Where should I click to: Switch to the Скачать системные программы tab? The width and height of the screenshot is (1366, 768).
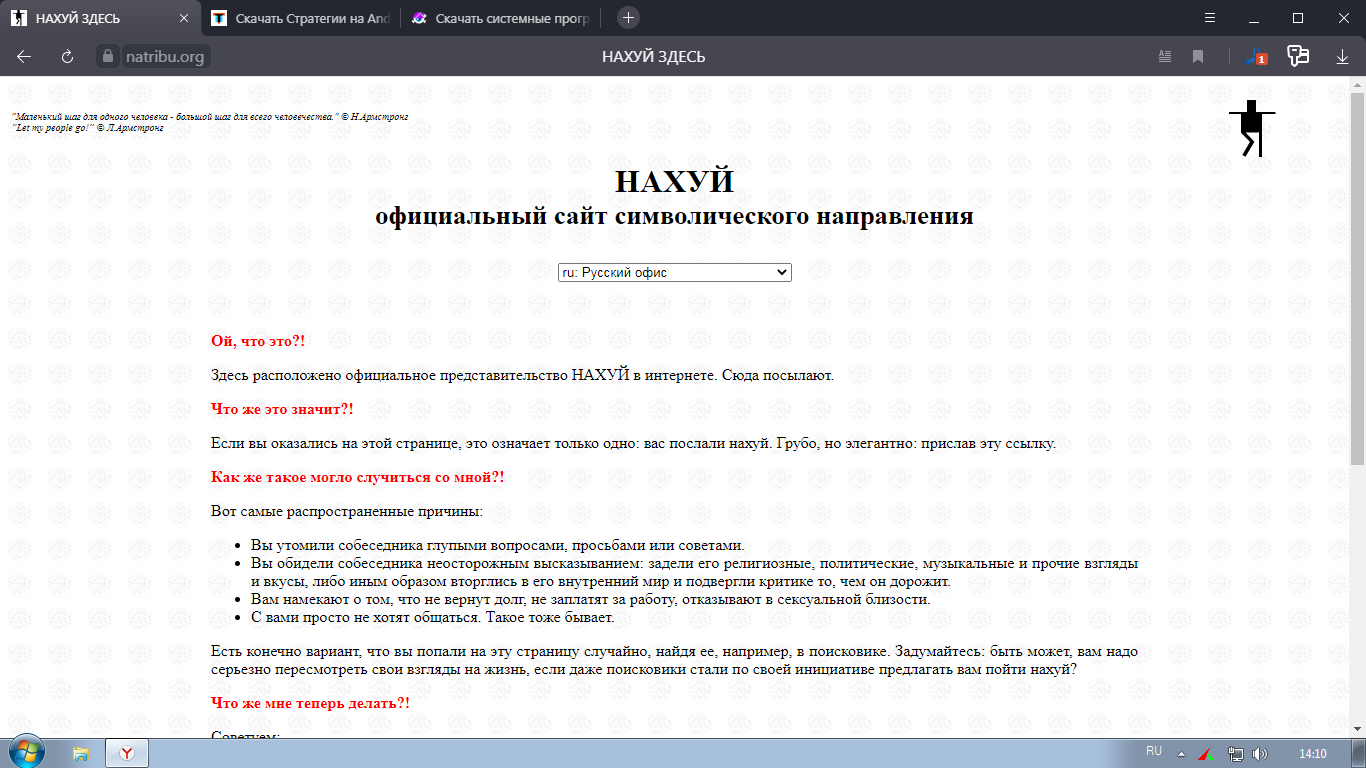503,18
